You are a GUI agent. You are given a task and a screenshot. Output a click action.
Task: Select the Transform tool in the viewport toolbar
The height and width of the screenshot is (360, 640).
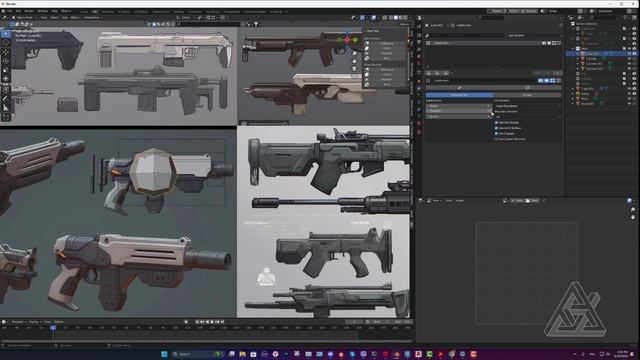pyautogui.click(x=6, y=79)
